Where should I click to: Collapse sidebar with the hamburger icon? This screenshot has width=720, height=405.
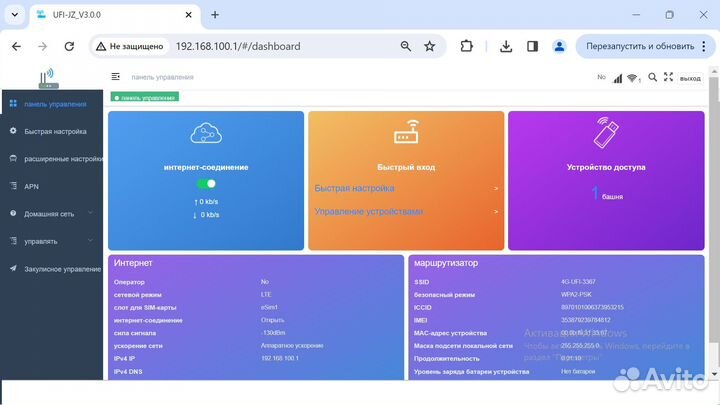[116, 77]
